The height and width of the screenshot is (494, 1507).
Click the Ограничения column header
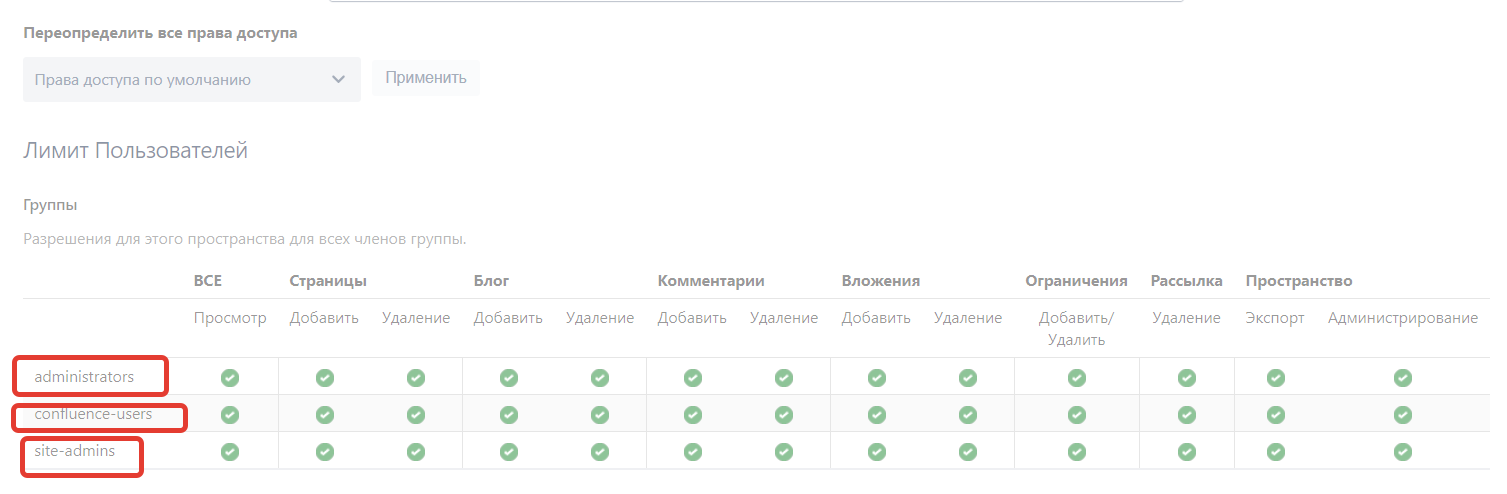coord(1076,281)
